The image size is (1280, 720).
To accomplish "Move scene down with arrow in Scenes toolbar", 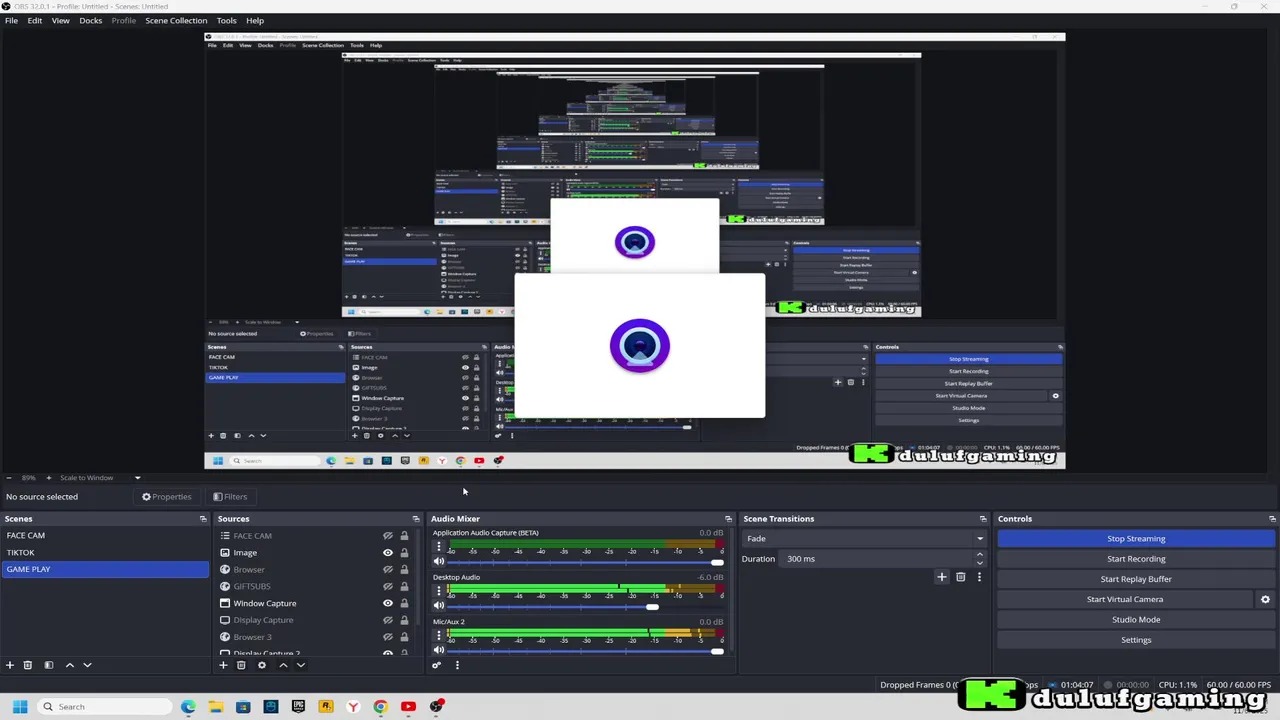I will pyautogui.click(x=87, y=665).
